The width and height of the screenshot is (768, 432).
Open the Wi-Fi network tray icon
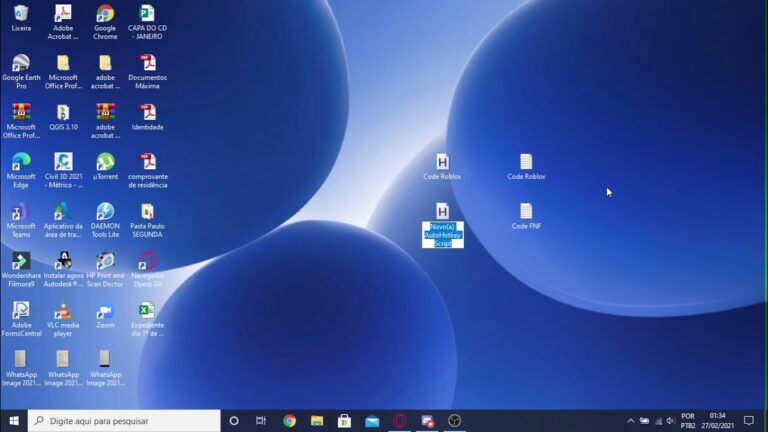pyautogui.click(x=658, y=421)
